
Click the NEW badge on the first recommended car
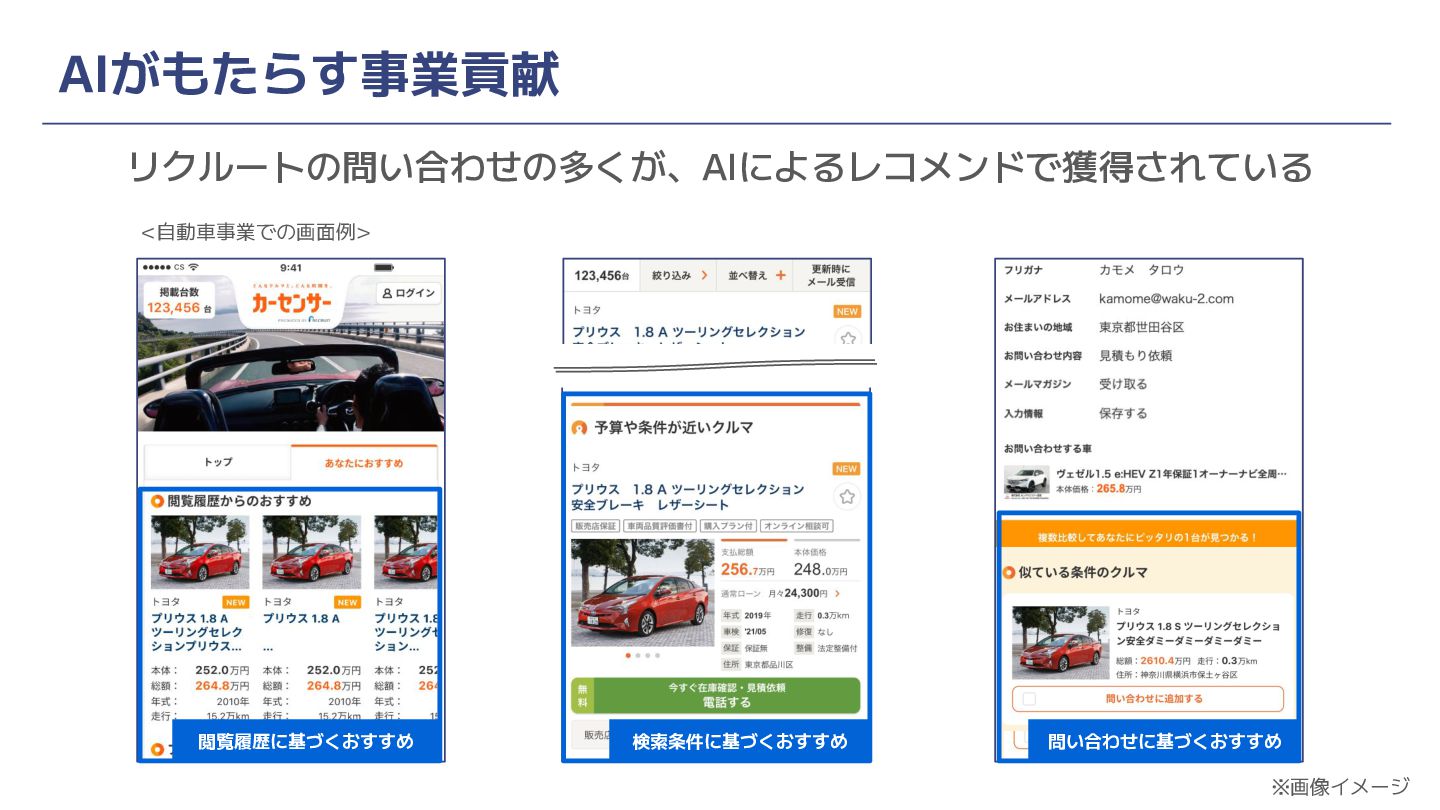236,602
